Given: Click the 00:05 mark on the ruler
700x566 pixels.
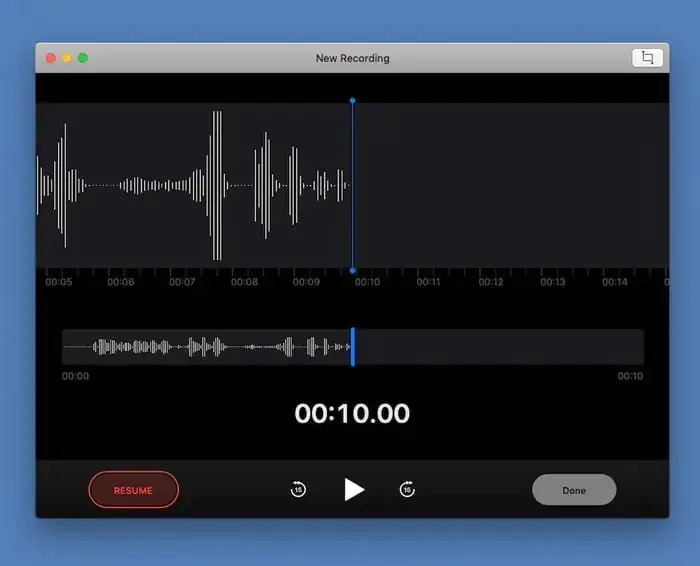Looking at the screenshot, I should pos(58,282).
